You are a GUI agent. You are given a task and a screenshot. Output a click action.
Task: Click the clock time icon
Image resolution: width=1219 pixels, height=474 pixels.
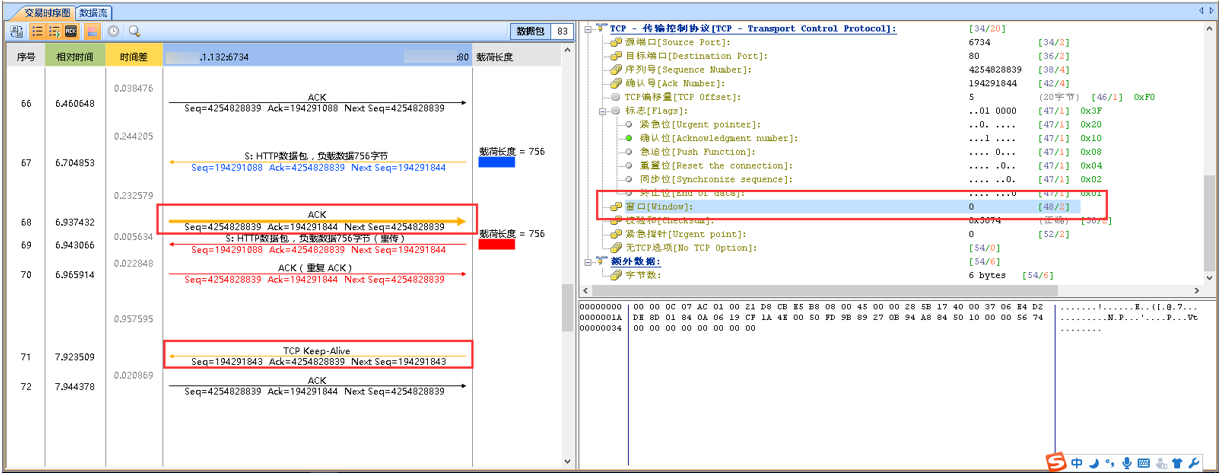click(113, 32)
